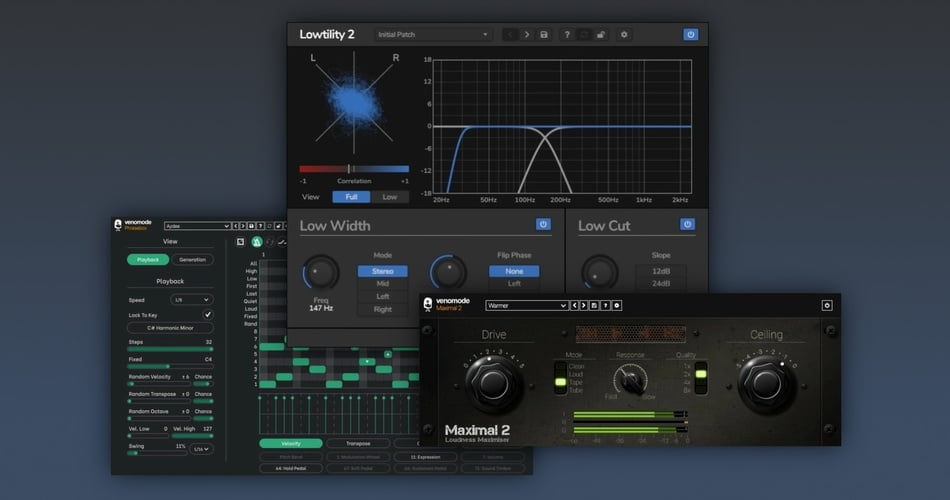Click the C# Harmonic Minor key button
This screenshot has width=950, height=500.
(x=170, y=328)
